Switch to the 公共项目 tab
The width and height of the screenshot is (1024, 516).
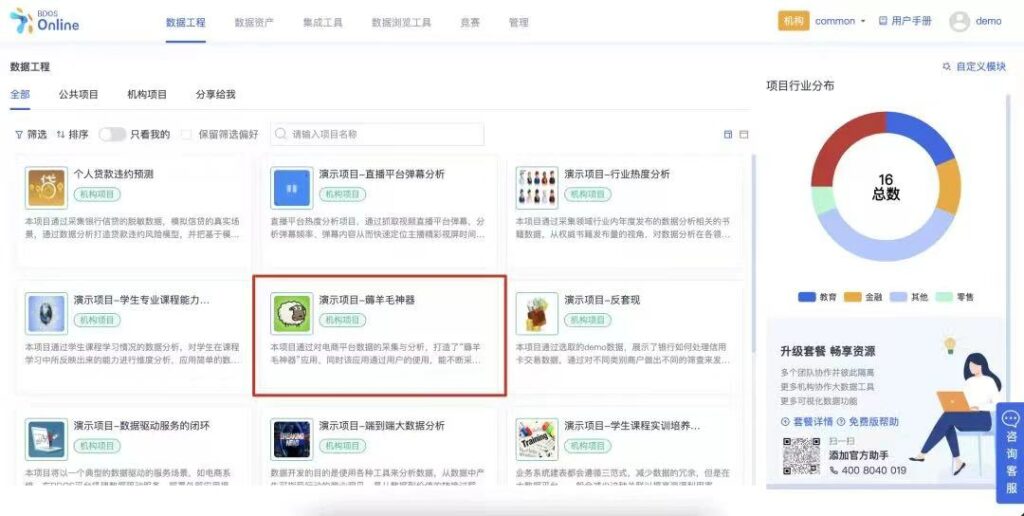(x=78, y=95)
